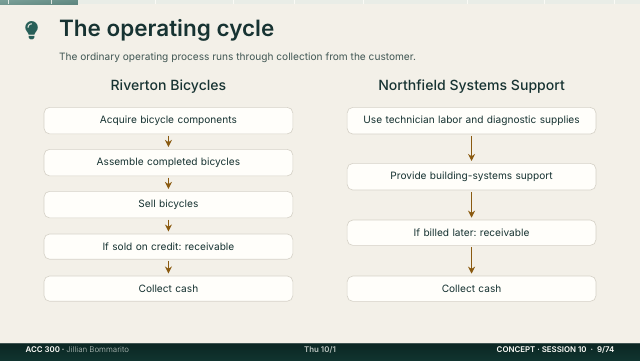Viewport: 640px width, 361px height.
Task: Click 'Use technician labor and diagnostic supplies' box
Action: [x=471, y=120]
